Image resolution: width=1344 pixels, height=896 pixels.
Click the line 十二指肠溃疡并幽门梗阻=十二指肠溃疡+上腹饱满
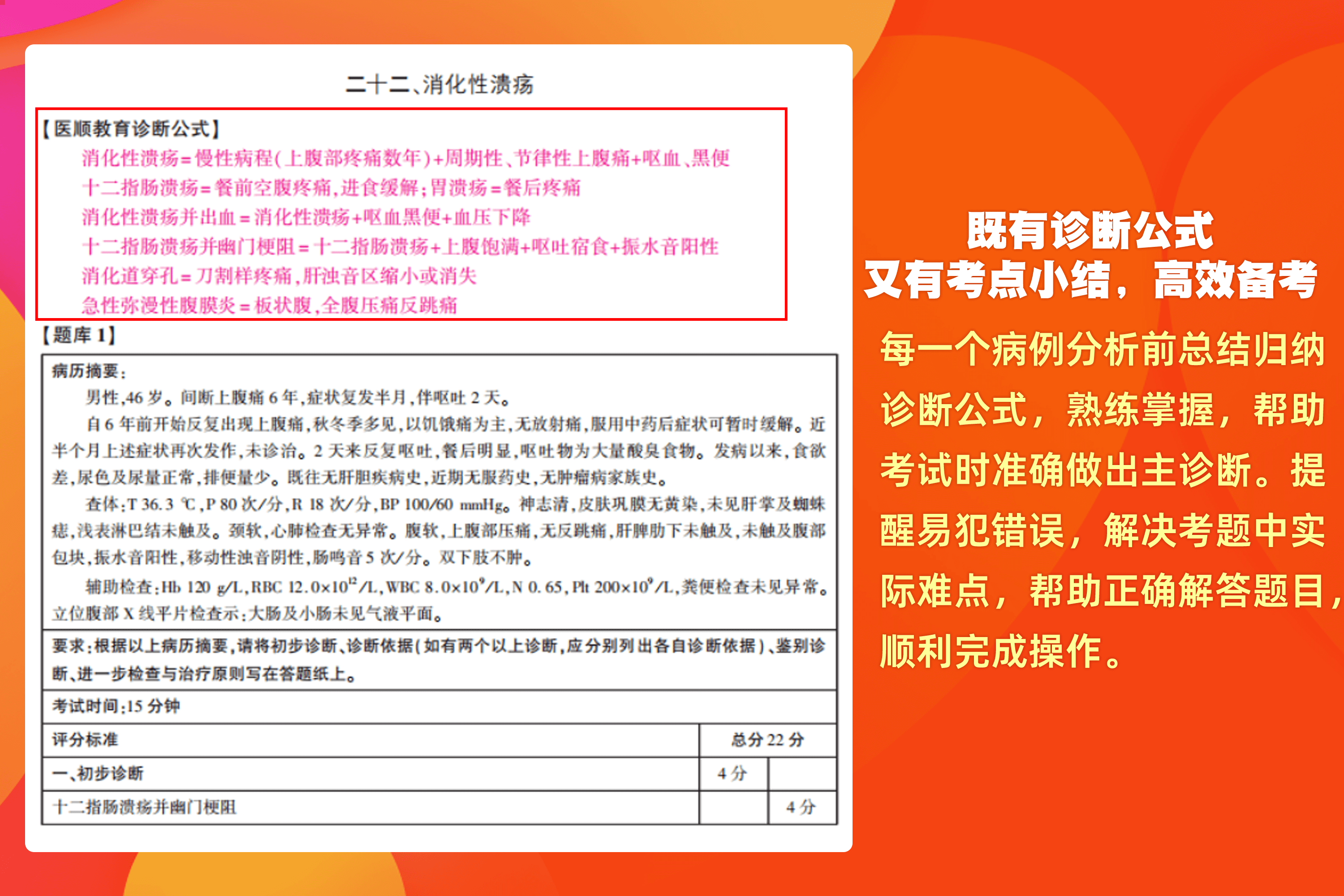400,247
